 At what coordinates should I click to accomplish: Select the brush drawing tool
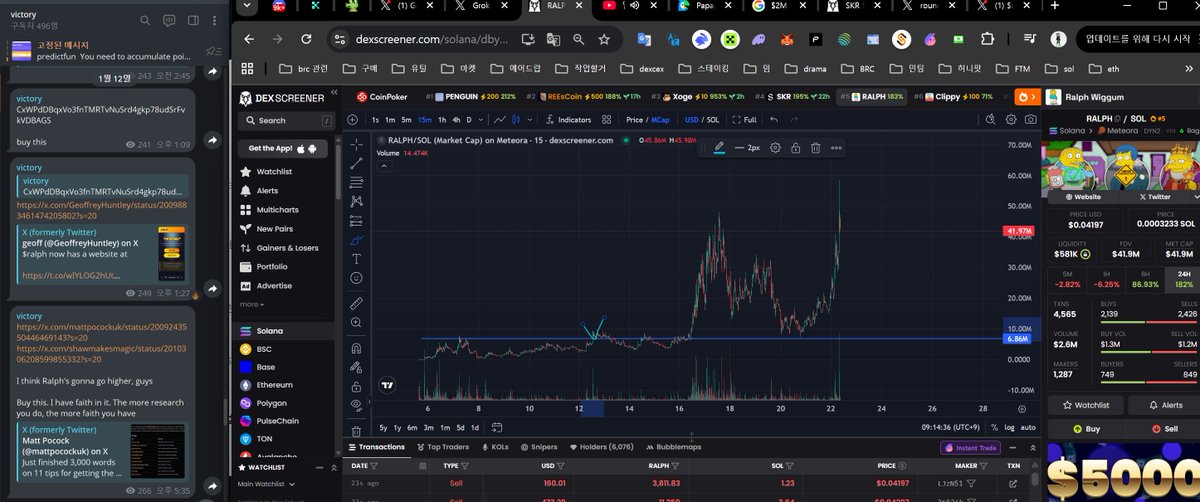coord(357,239)
